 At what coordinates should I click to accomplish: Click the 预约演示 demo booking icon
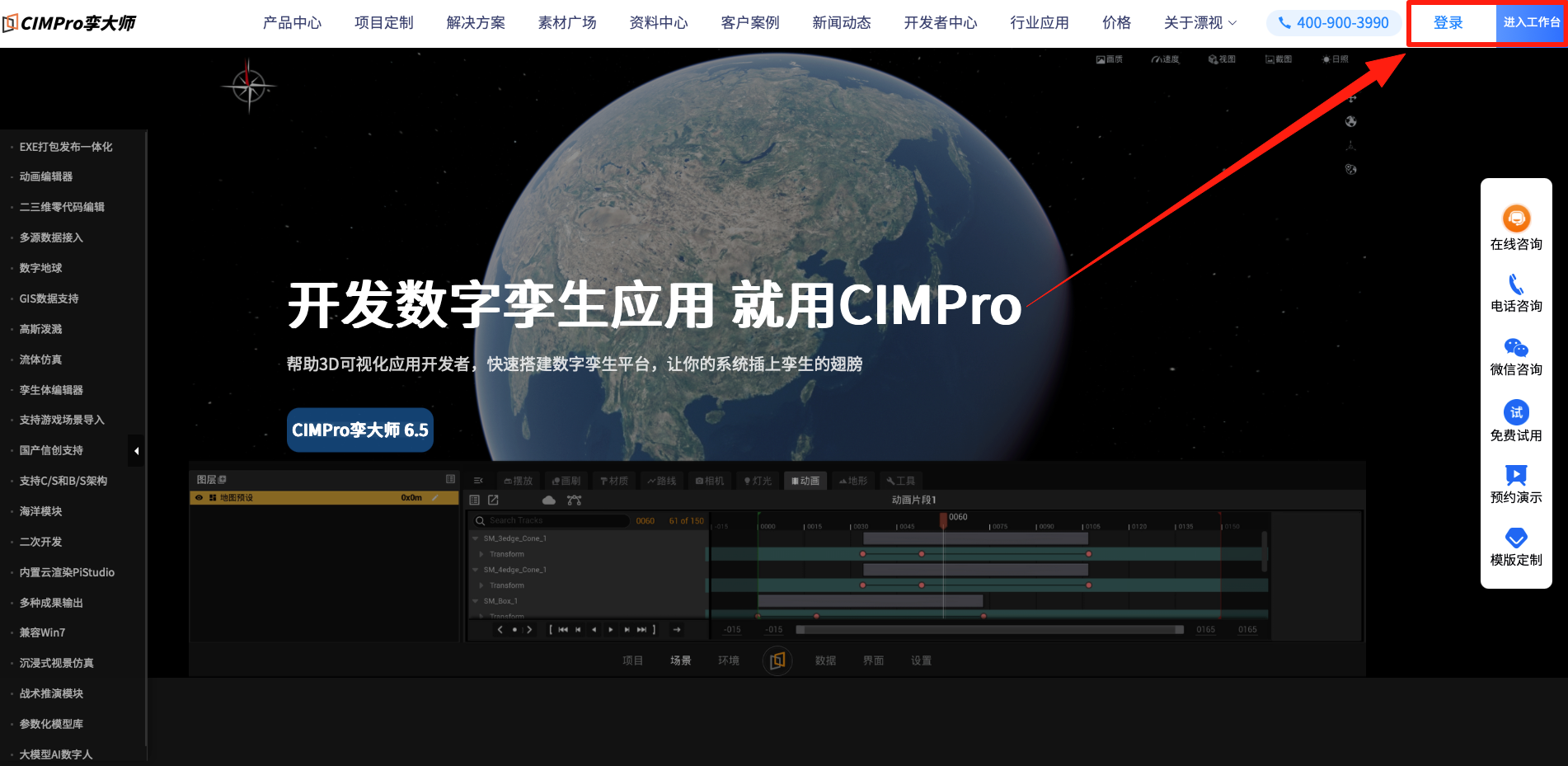point(1516,475)
